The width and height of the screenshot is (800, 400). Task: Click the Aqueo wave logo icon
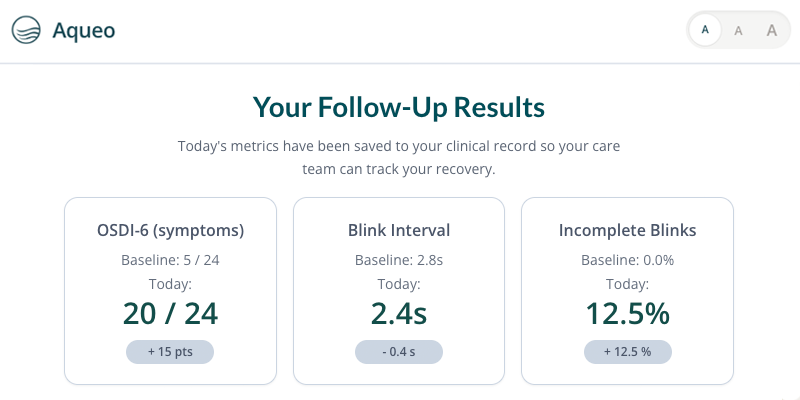[26, 30]
